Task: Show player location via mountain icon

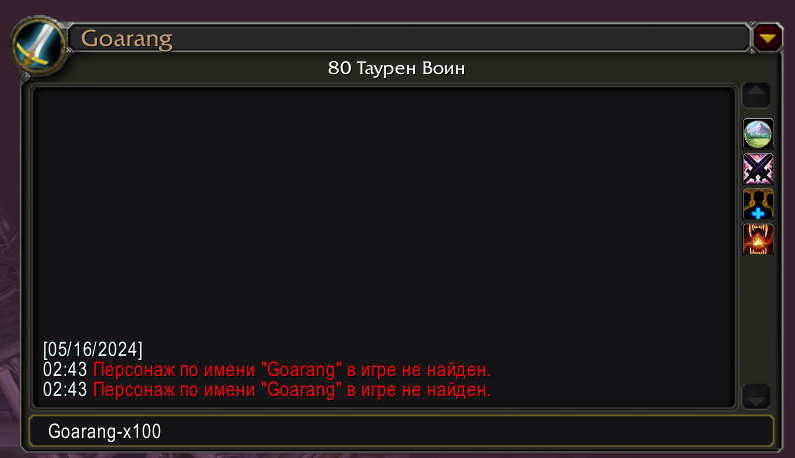Action: point(758,133)
